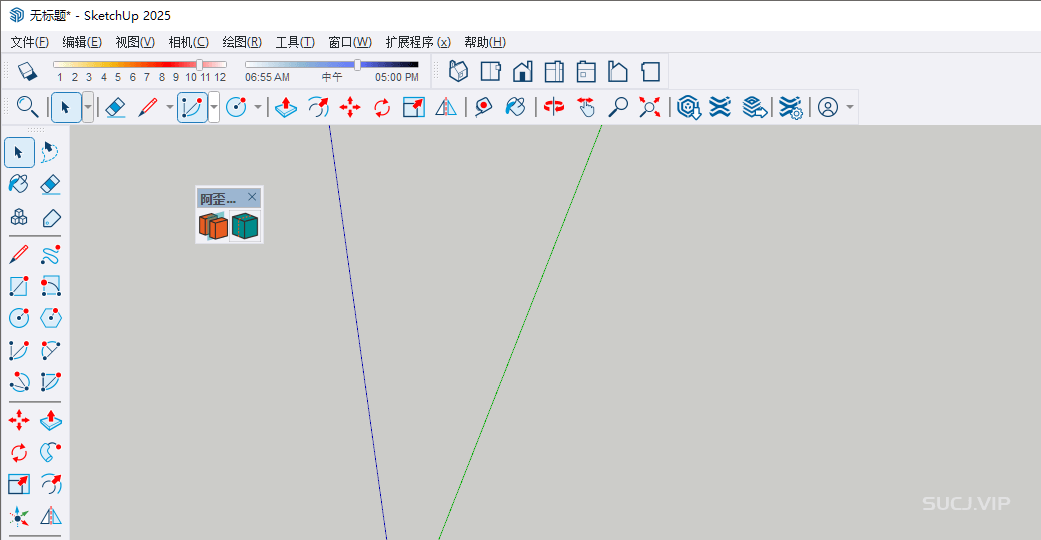
Task: Select the Freehand drawing tool
Action: [x=50, y=254]
